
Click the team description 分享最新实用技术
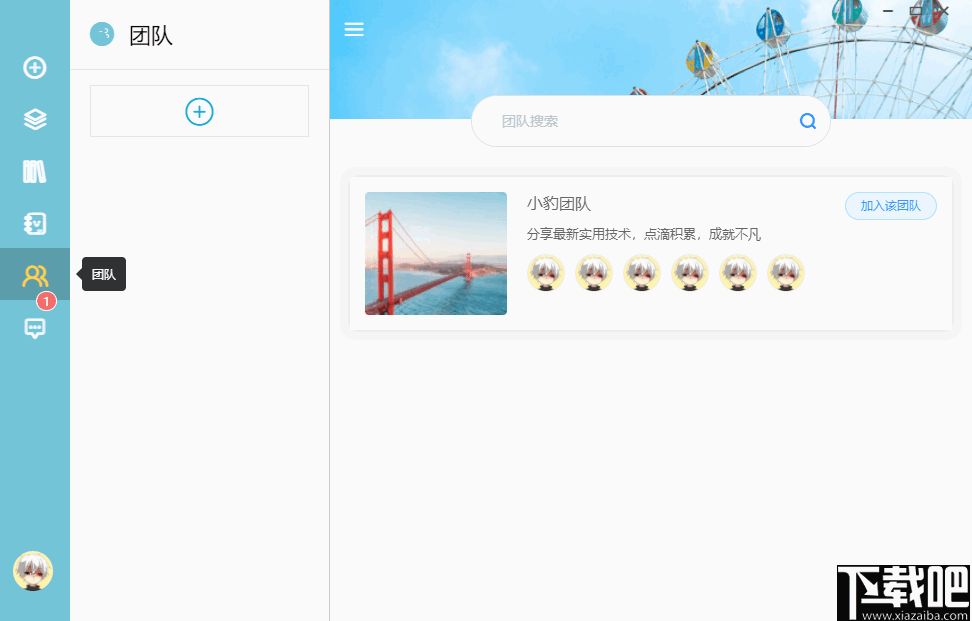pos(643,234)
